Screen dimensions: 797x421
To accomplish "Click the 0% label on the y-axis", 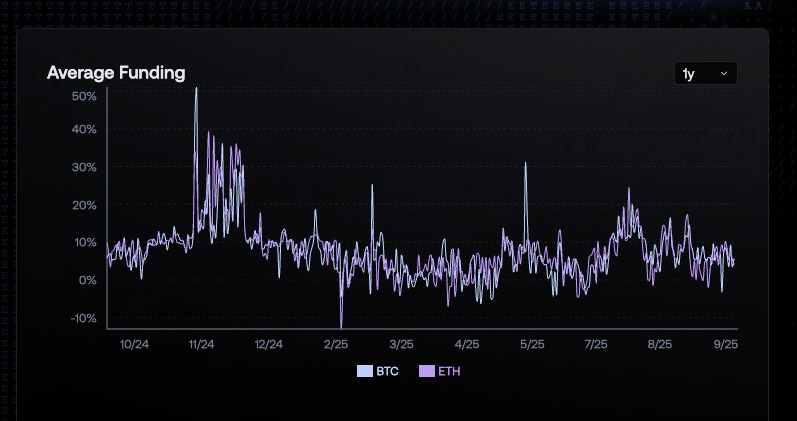I will (x=87, y=281).
